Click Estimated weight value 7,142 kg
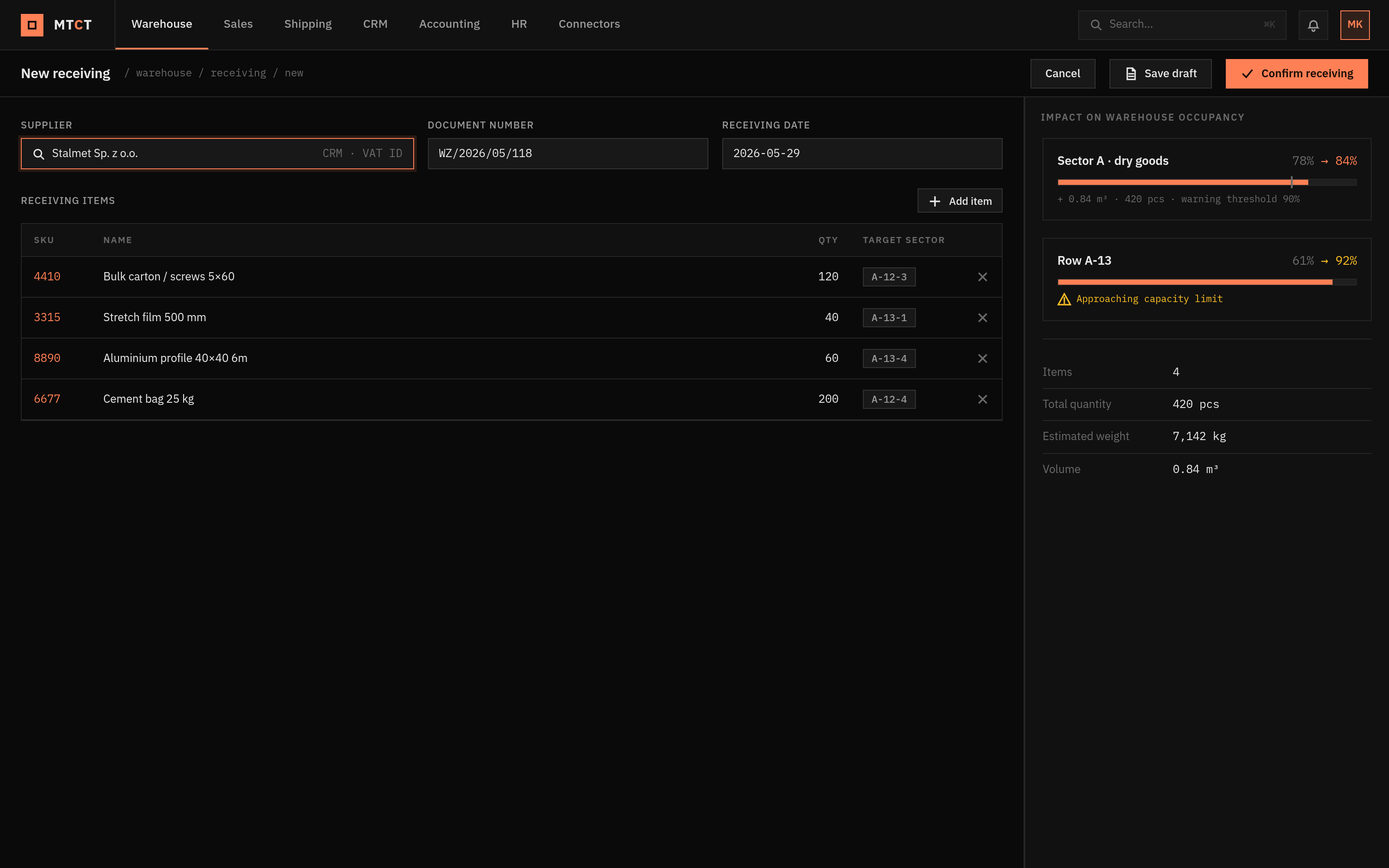The width and height of the screenshot is (1389, 868). [x=1199, y=436]
